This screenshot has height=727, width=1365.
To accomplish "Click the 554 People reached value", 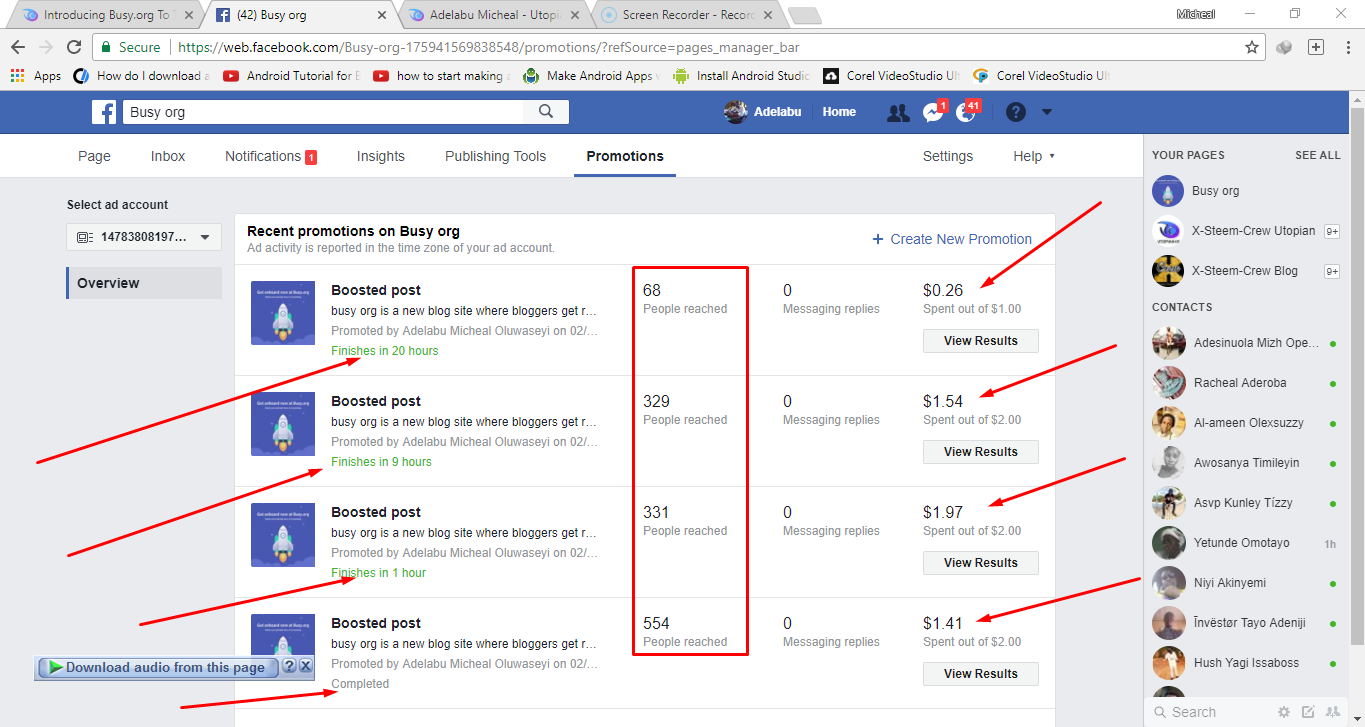I will coord(656,623).
